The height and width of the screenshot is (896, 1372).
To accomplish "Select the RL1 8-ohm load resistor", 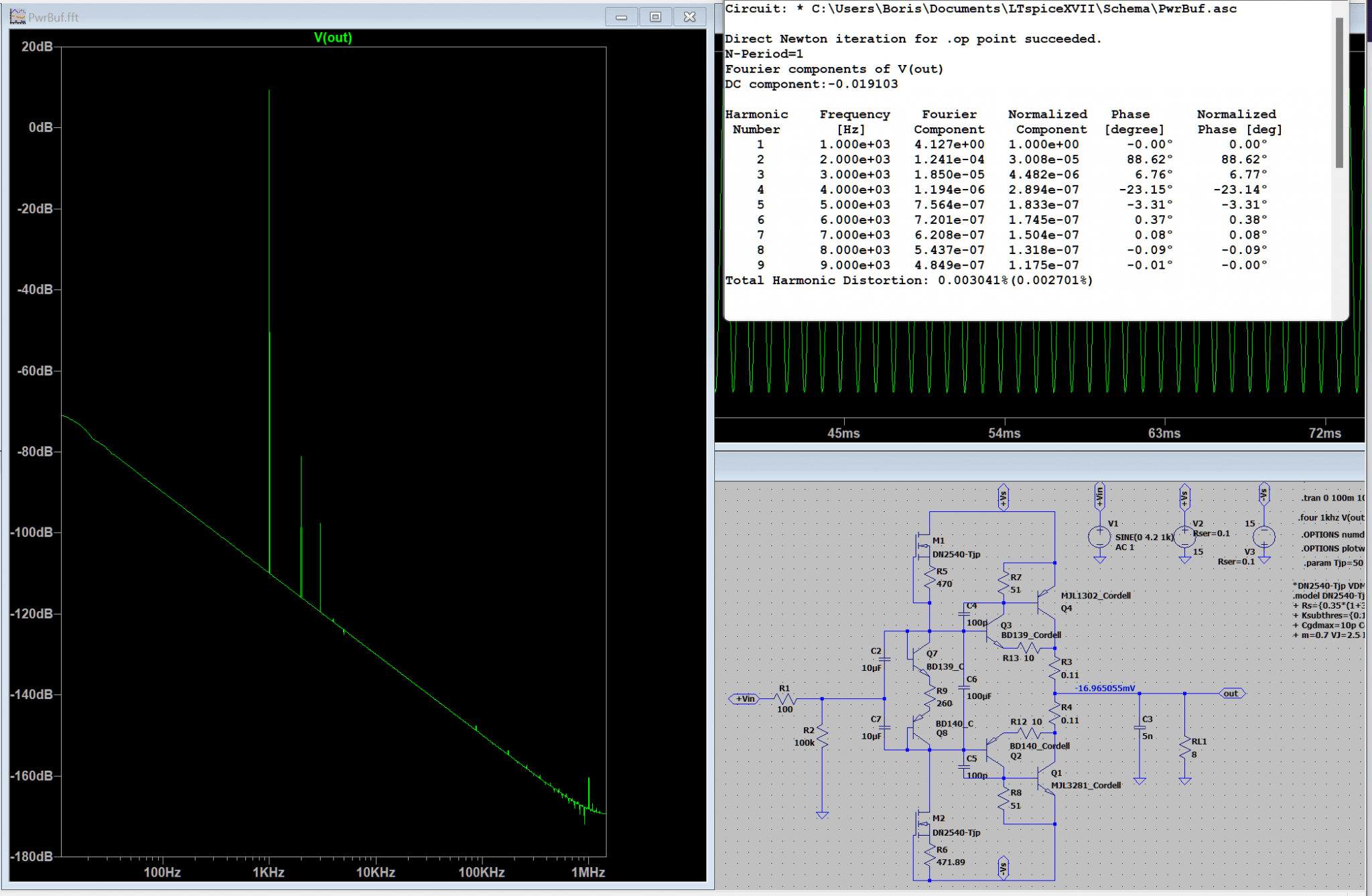I will pyautogui.click(x=1184, y=747).
